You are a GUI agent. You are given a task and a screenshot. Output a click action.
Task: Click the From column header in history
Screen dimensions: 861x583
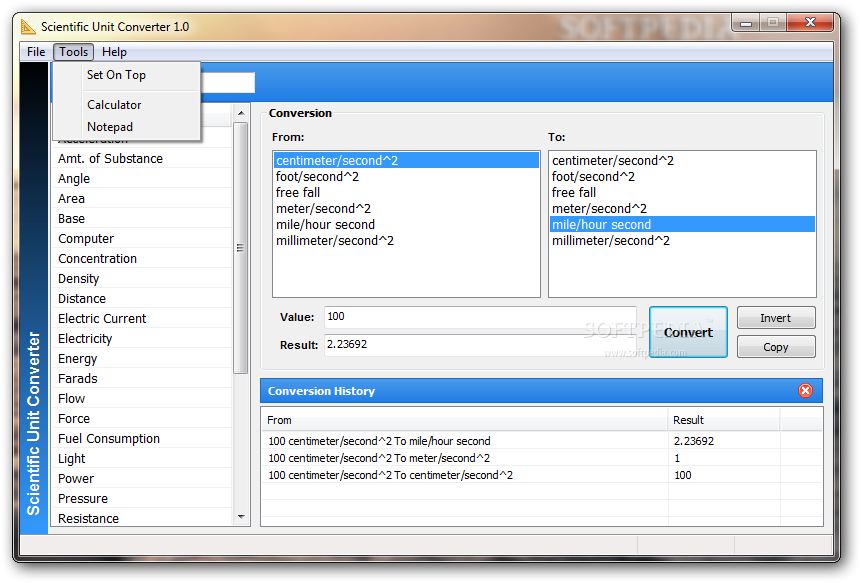click(465, 420)
